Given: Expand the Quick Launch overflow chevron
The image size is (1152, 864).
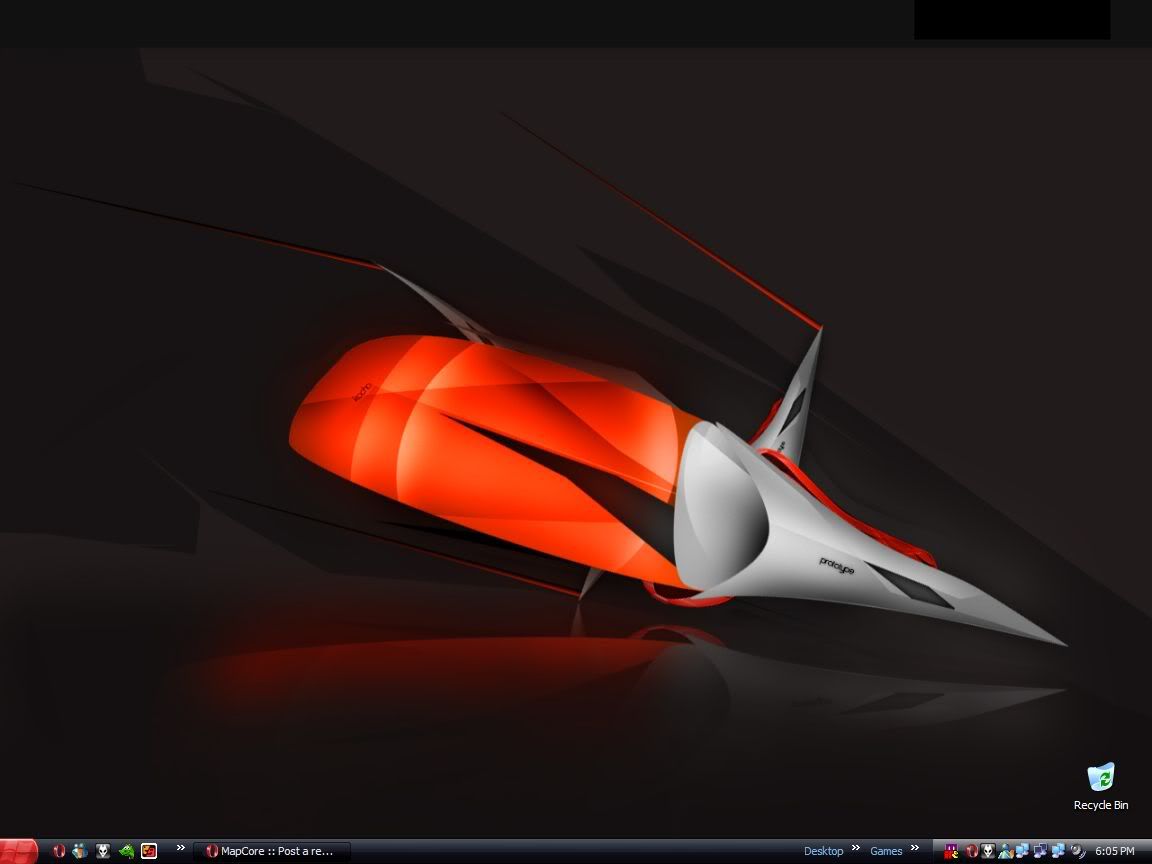Looking at the screenshot, I should coord(181,851).
